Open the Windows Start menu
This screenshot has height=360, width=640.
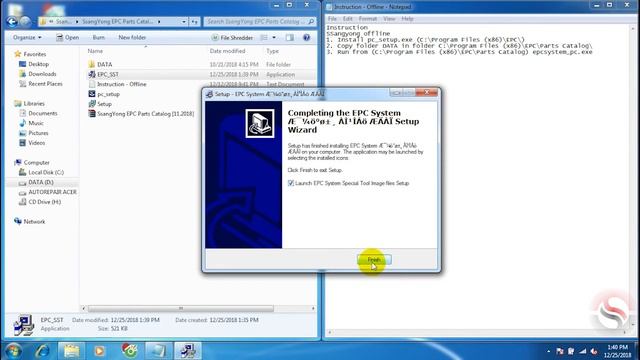tap(13, 351)
